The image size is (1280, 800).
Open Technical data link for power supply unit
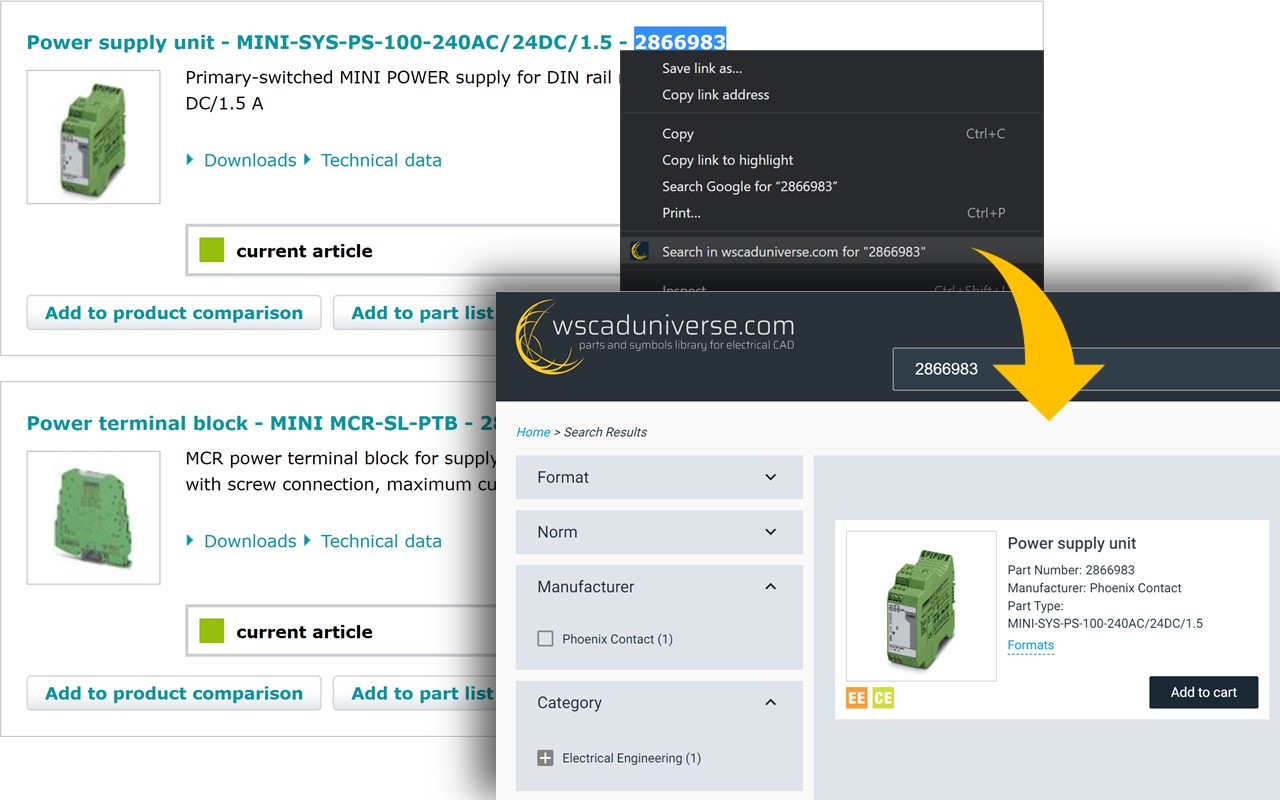[x=381, y=160]
